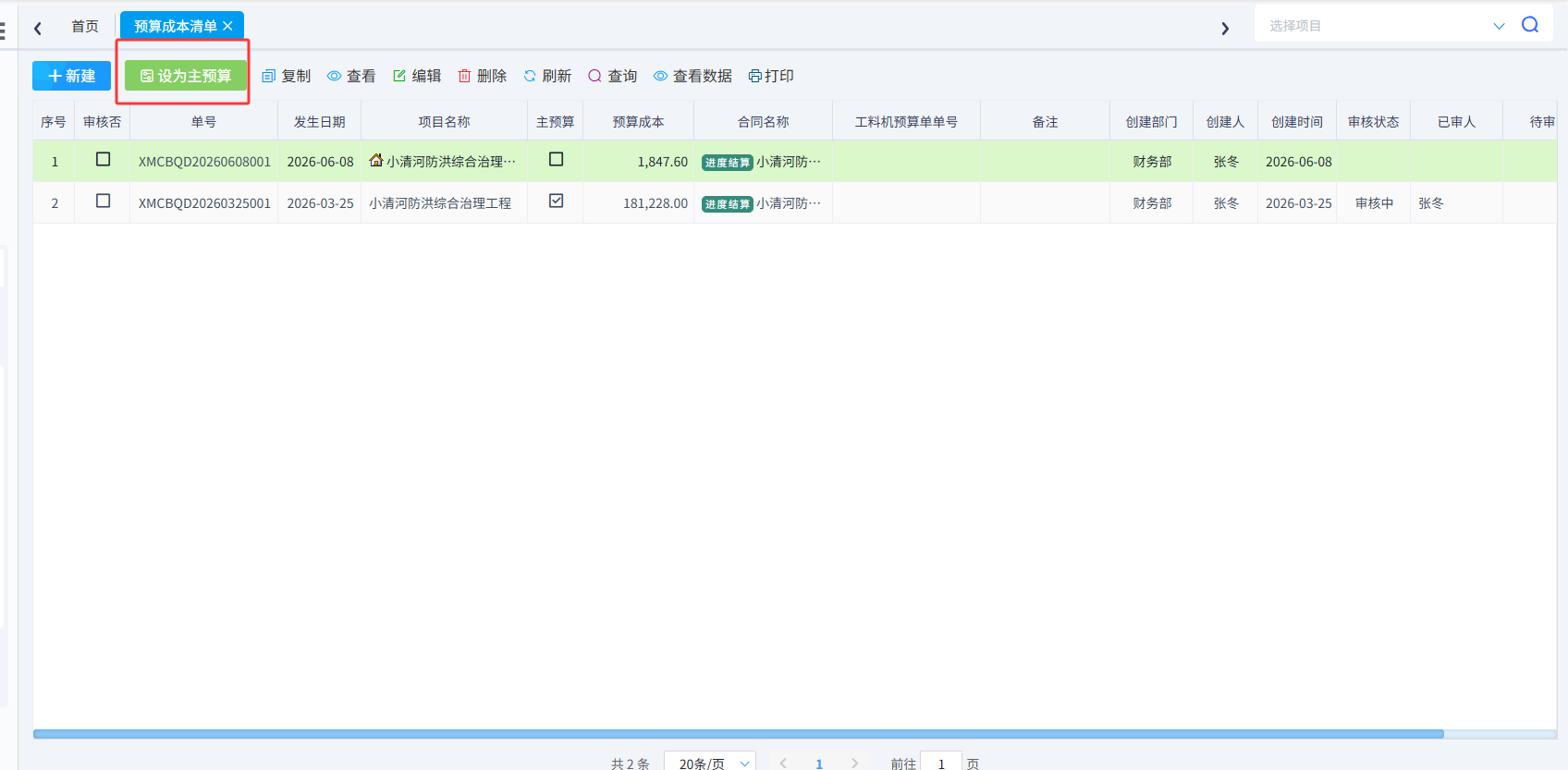The image size is (1568, 770).
Task: Open 查询 search in the toolbar
Action: click(613, 76)
